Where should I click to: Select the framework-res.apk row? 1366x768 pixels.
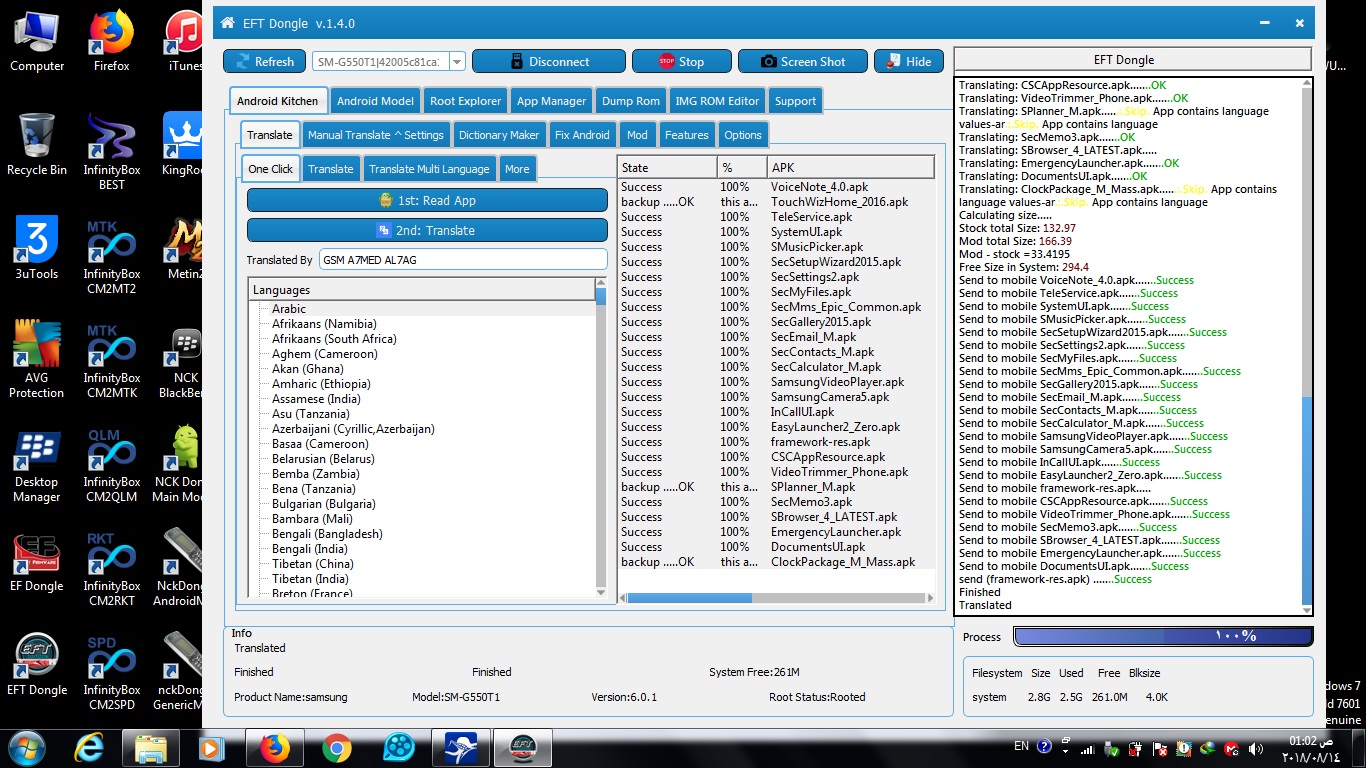click(776, 442)
